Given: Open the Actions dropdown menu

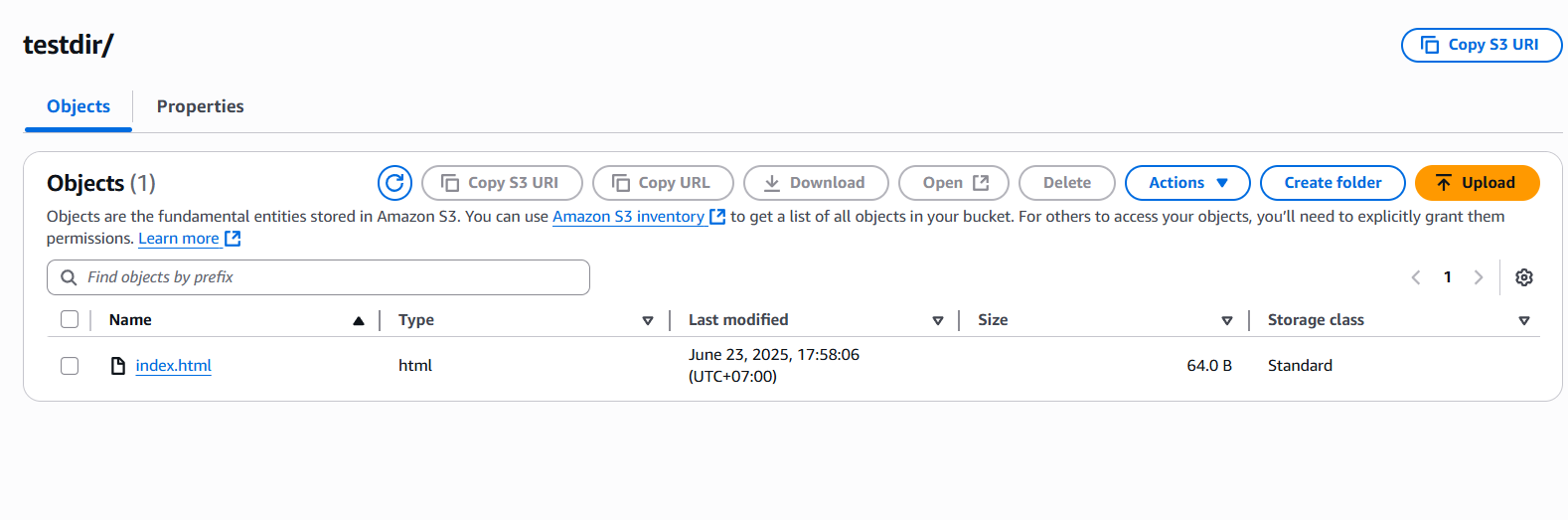Looking at the screenshot, I should [1187, 183].
